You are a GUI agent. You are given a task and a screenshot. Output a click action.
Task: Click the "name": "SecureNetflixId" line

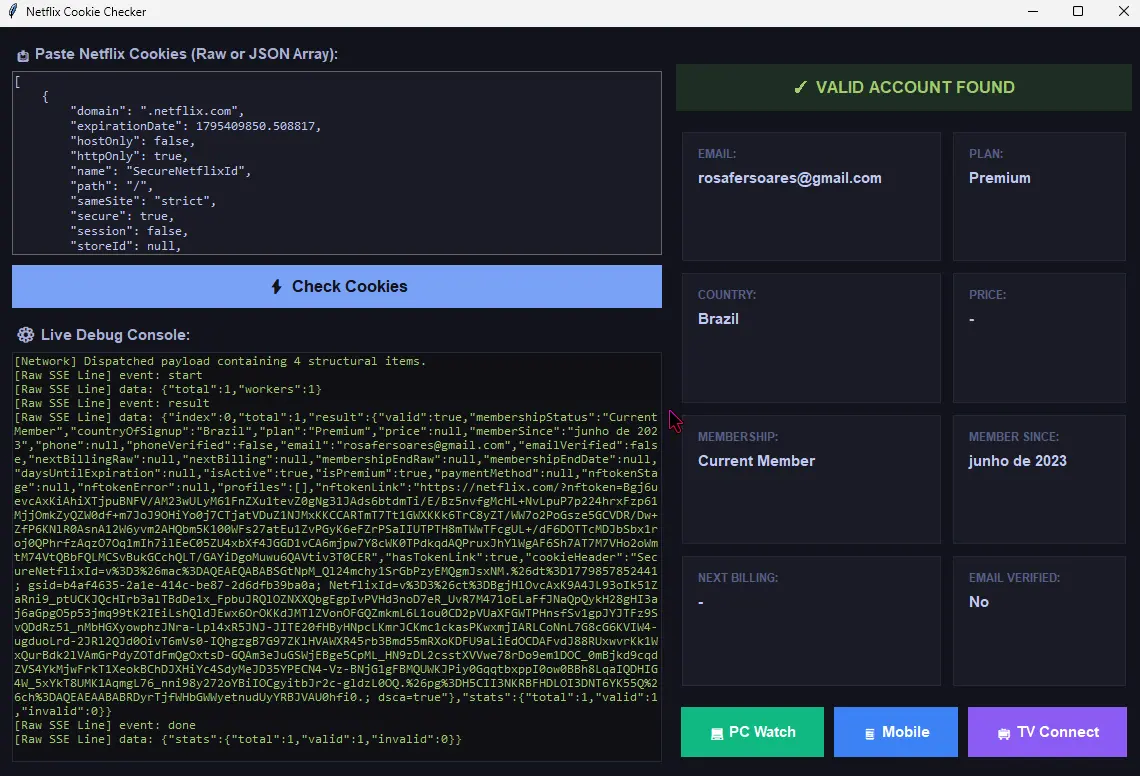[x=161, y=171]
